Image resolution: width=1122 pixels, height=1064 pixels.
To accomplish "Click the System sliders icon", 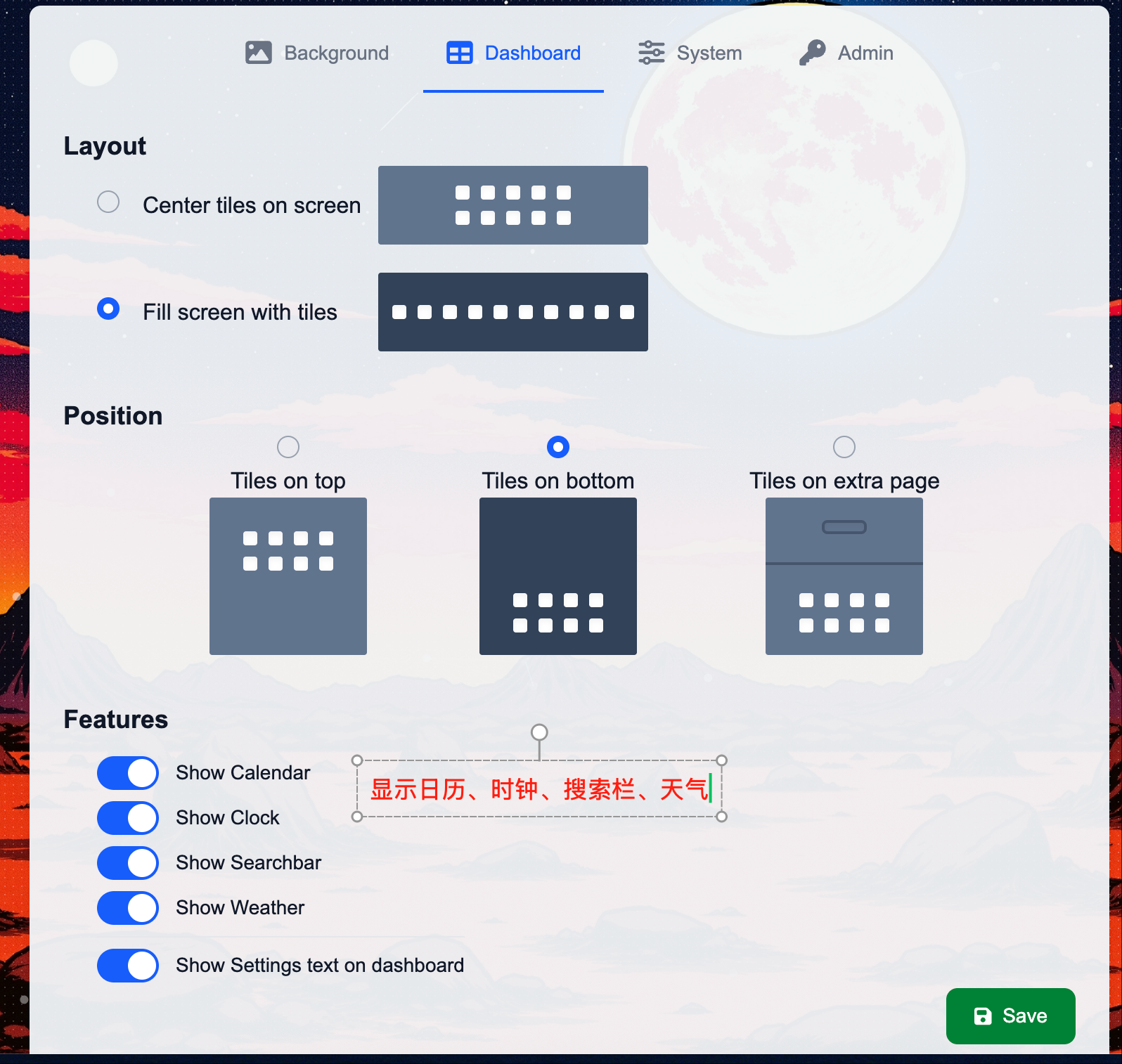I will click(651, 53).
